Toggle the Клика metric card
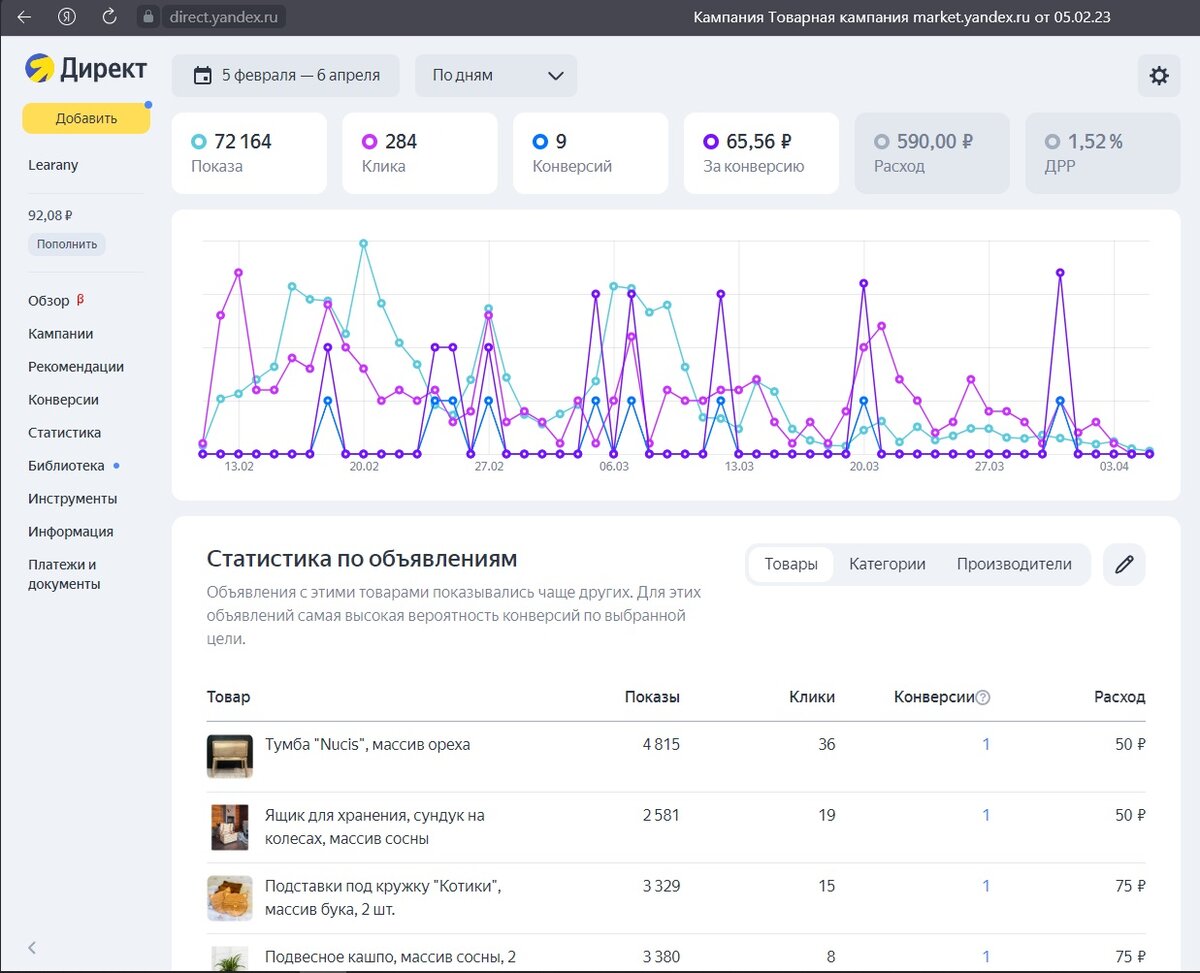 [420, 153]
